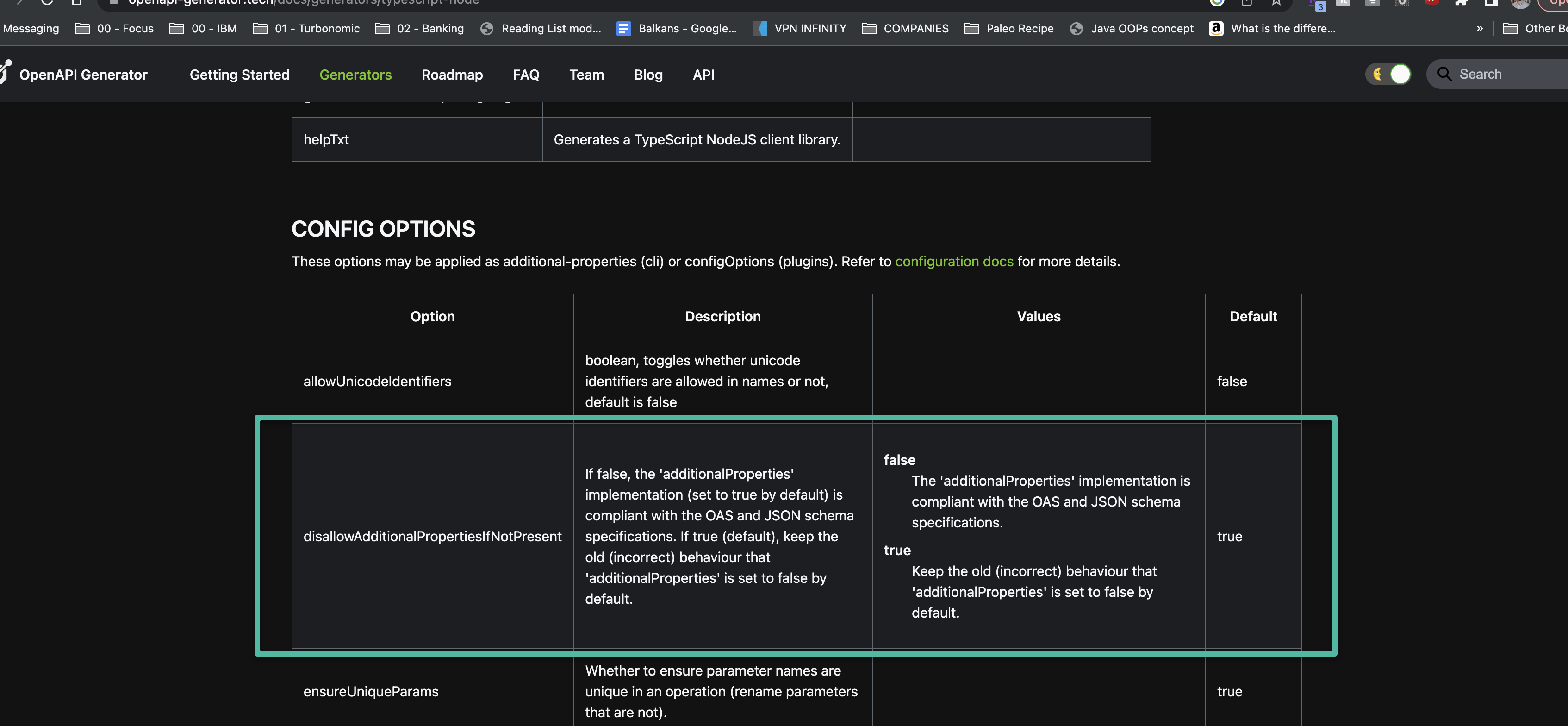
Task: Toggle dark mode with the moon switch
Action: 1388,74
